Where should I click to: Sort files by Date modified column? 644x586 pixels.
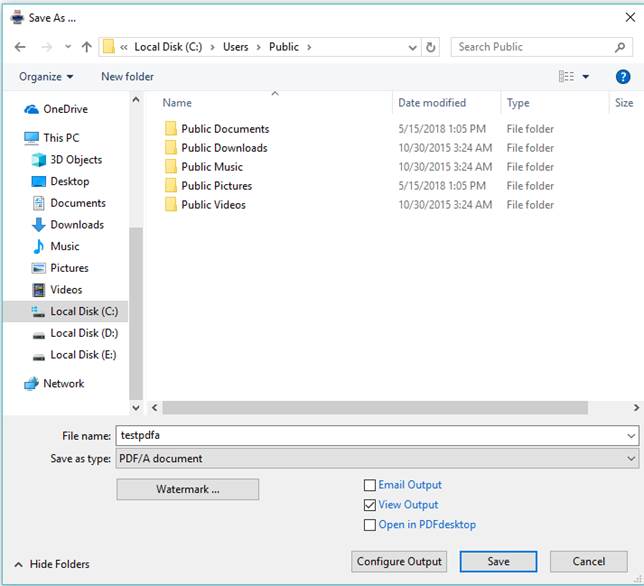(432, 103)
